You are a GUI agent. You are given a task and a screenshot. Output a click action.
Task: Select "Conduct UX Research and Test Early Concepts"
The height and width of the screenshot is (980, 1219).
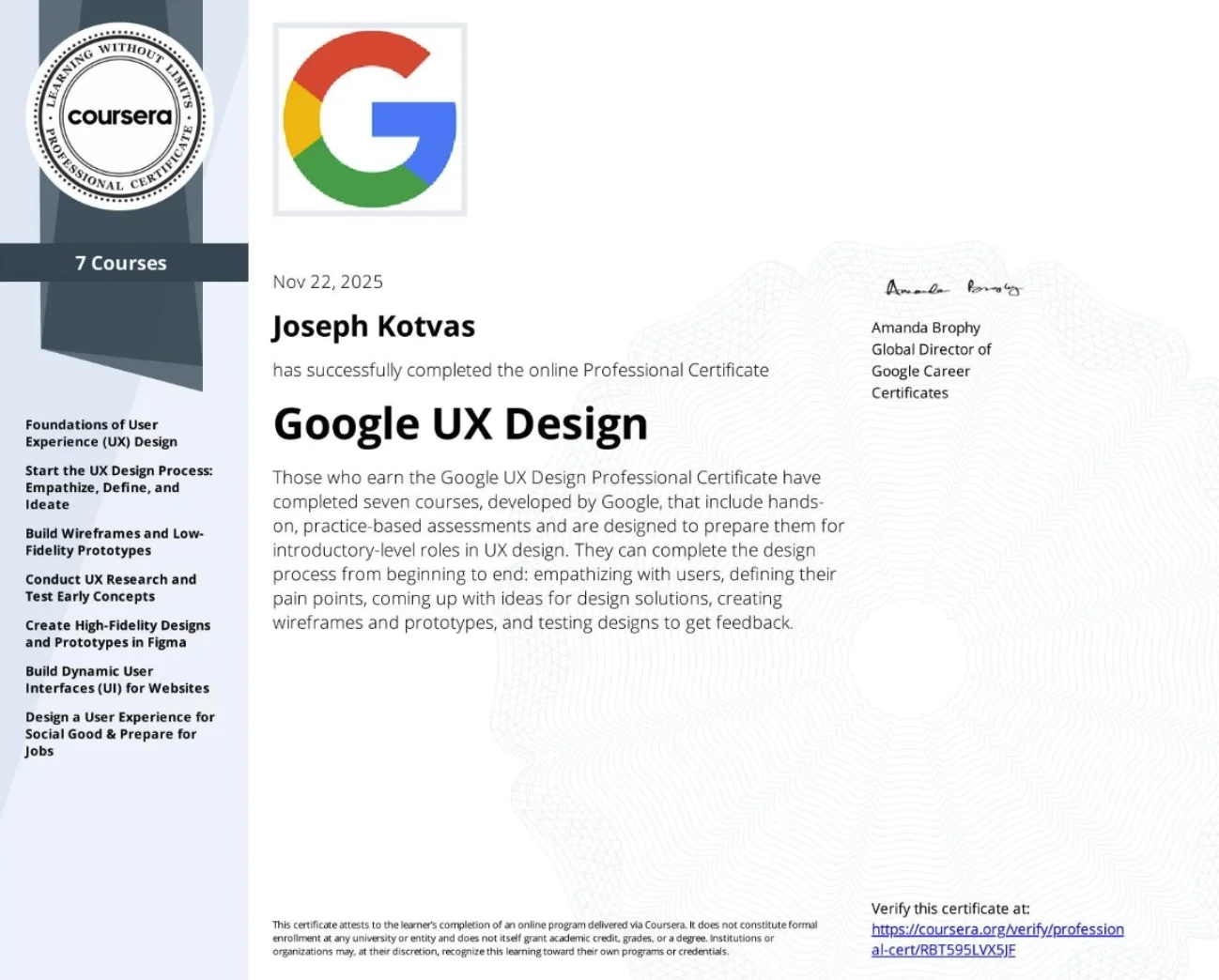(x=111, y=588)
